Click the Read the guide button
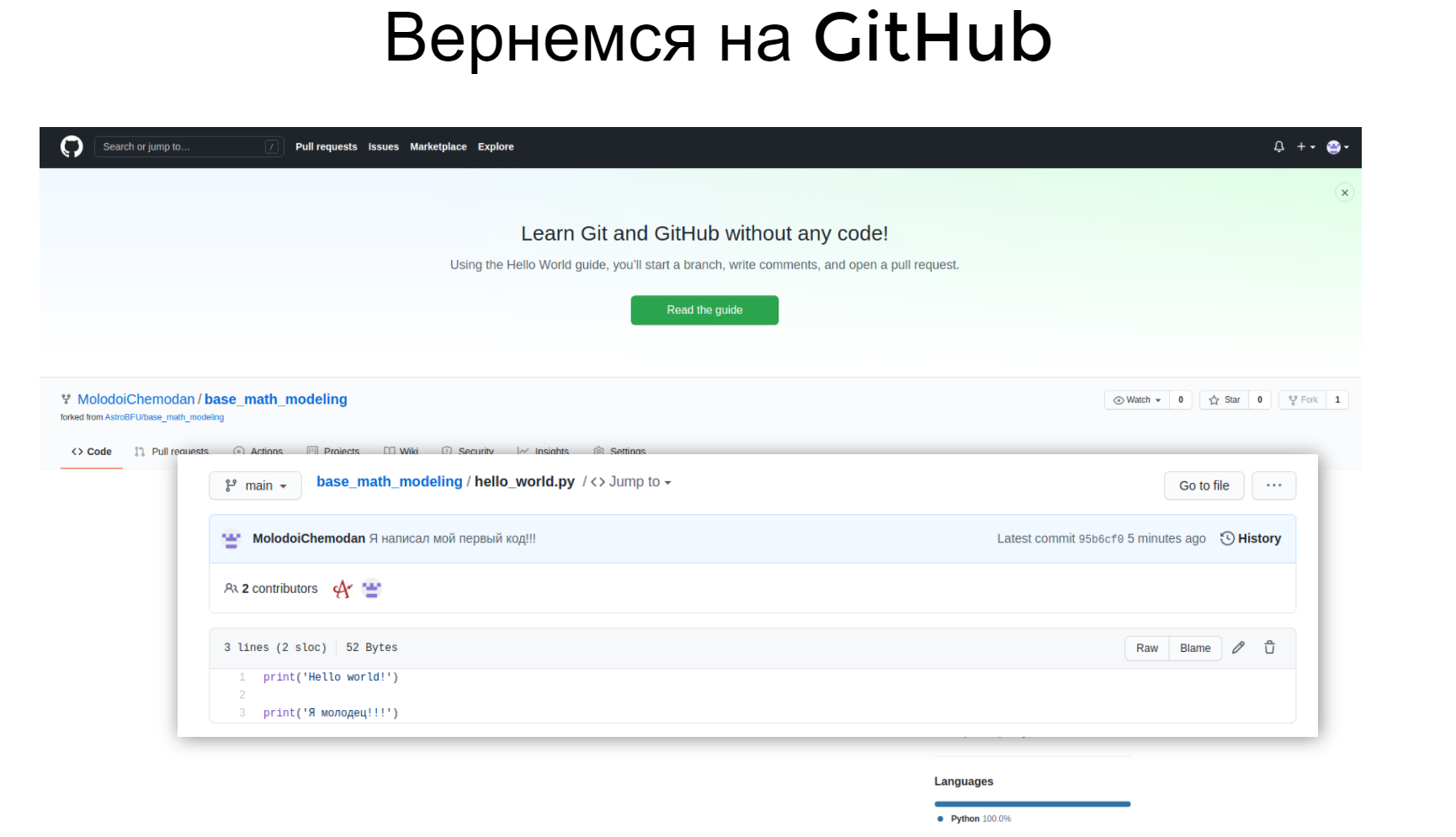1456x837 pixels. pyautogui.click(x=704, y=310)
